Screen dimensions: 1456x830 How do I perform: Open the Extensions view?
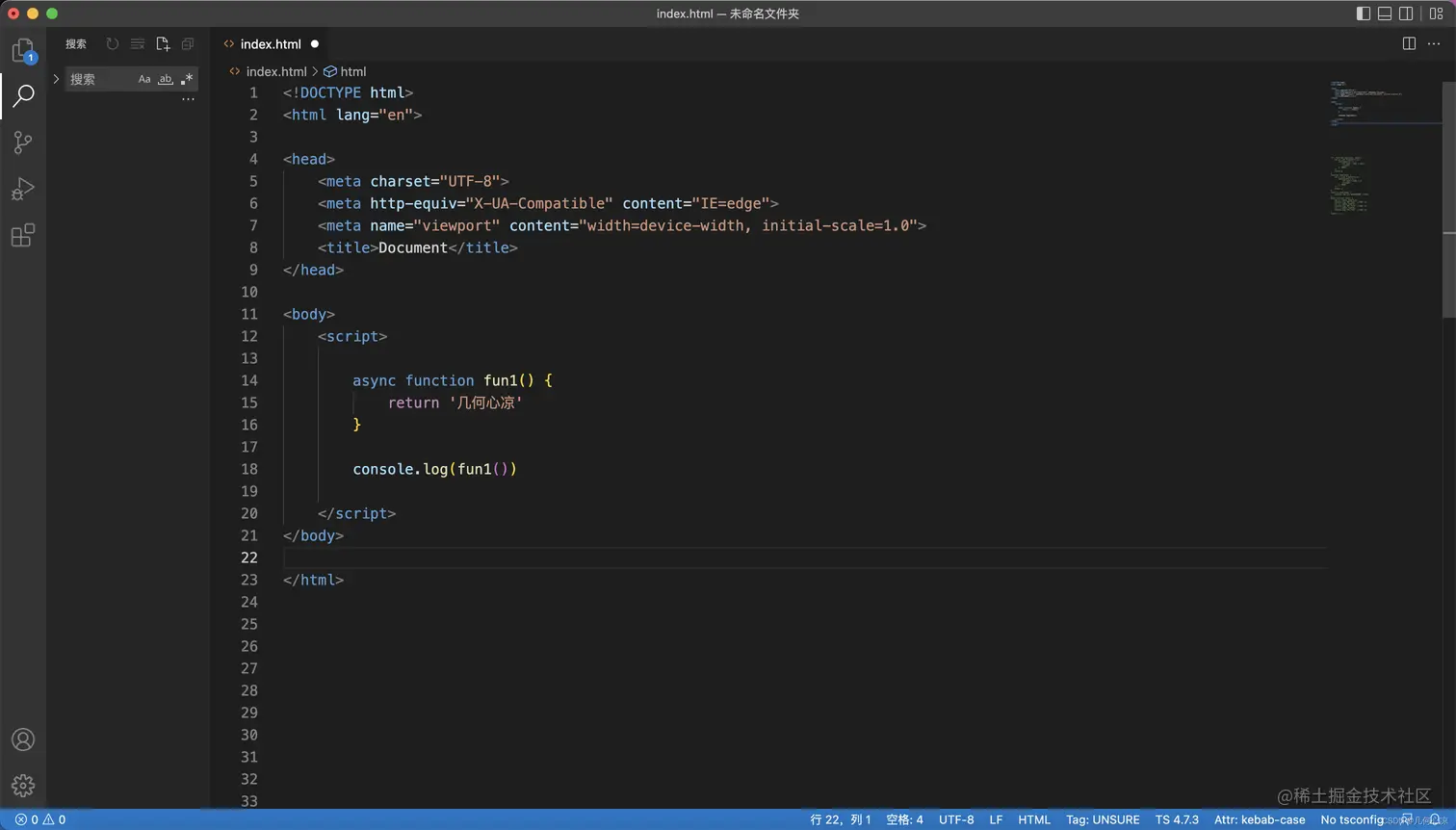(23, 235)
